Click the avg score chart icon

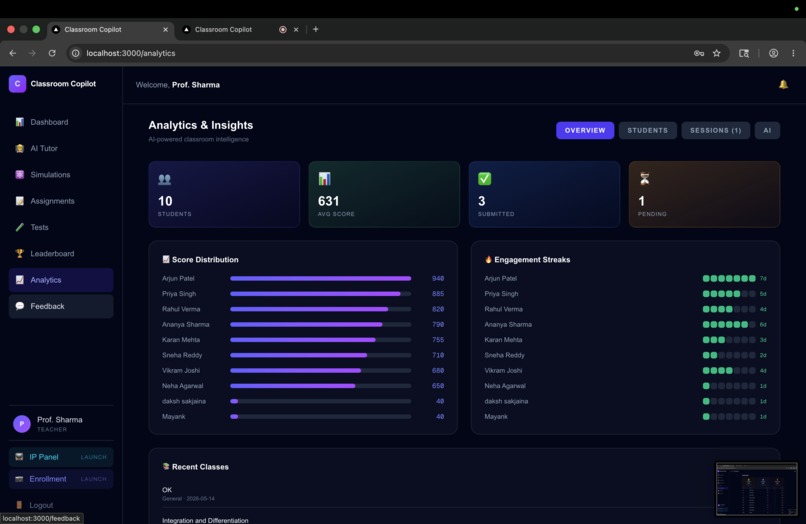click(x=324, y=179)
